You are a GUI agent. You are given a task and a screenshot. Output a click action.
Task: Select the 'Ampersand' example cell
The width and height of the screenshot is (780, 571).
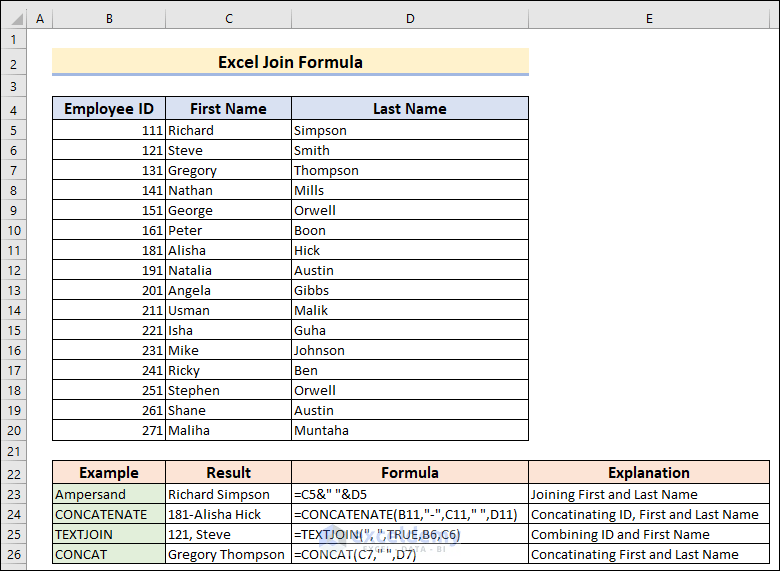pyautogui.click(x=109, y=494)
